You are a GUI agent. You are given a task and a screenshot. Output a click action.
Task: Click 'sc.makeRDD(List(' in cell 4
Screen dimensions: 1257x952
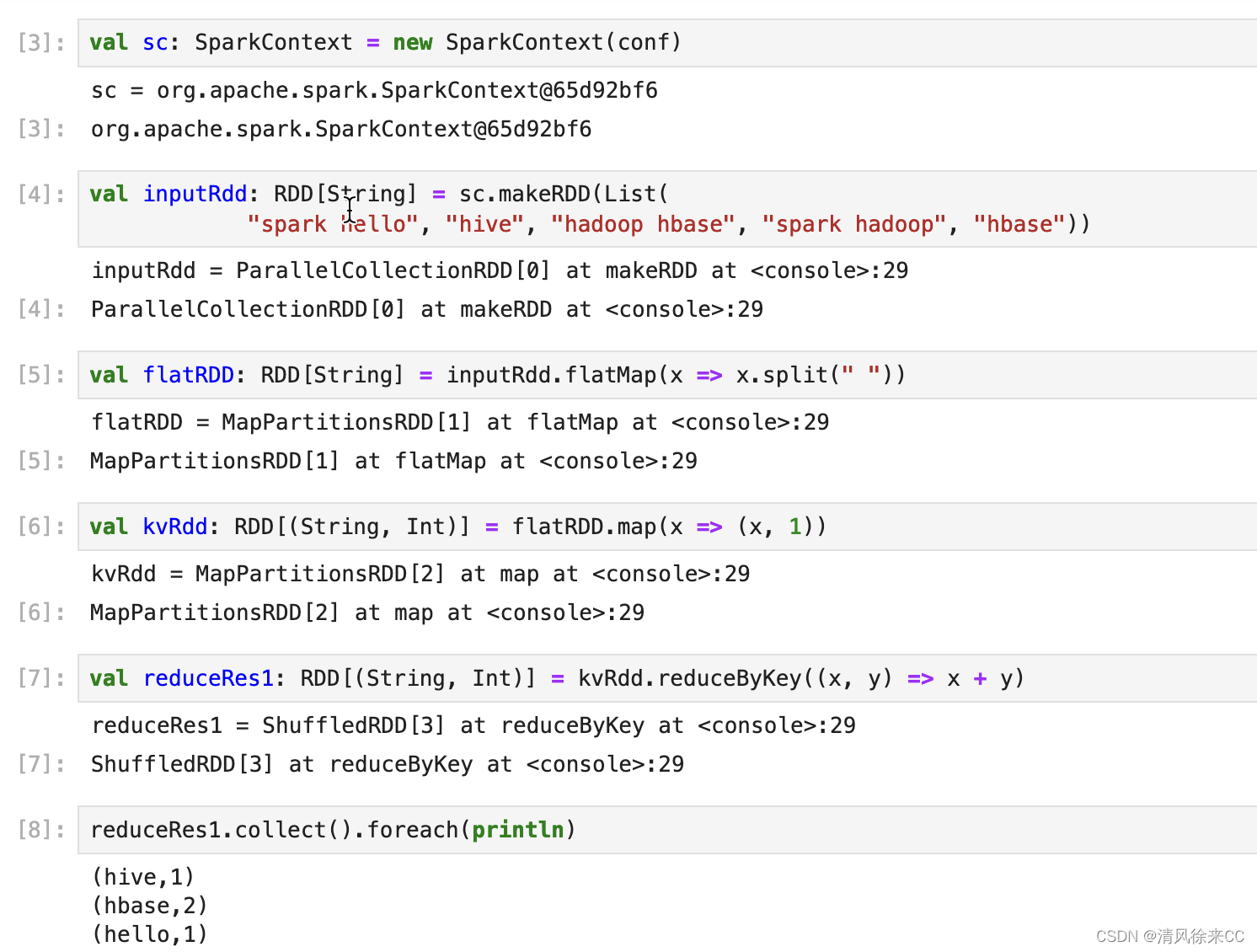point(564,195)
